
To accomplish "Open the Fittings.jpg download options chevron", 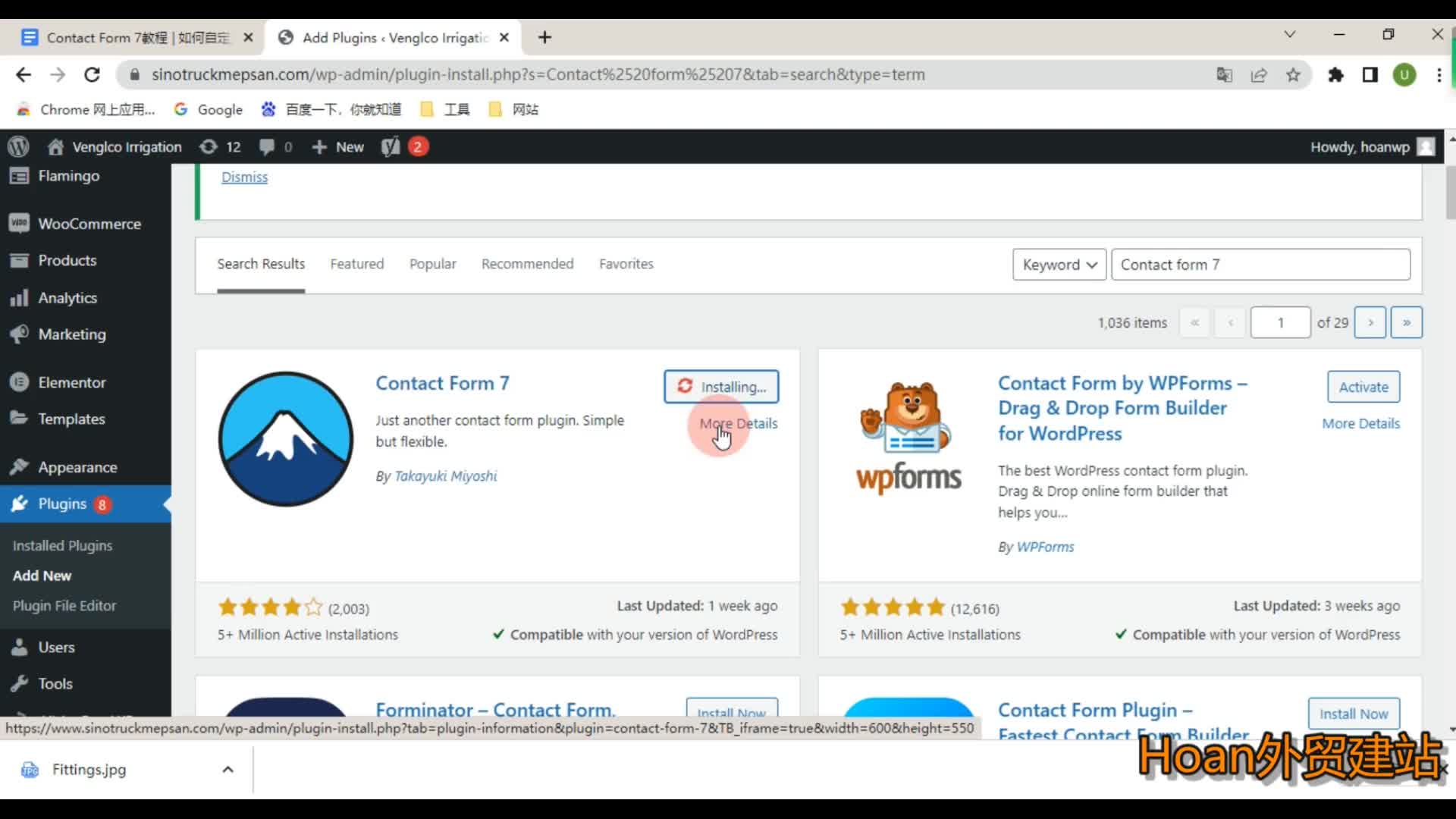I will [x=227, y=770].
